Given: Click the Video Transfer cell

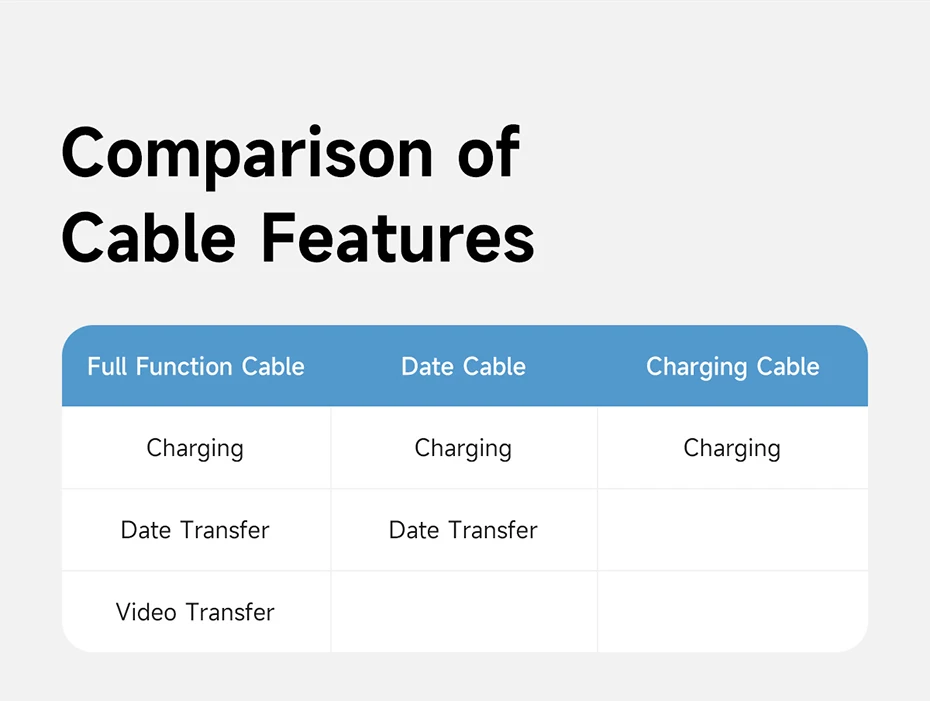Looking at the screenshot, I should point(195,612).
